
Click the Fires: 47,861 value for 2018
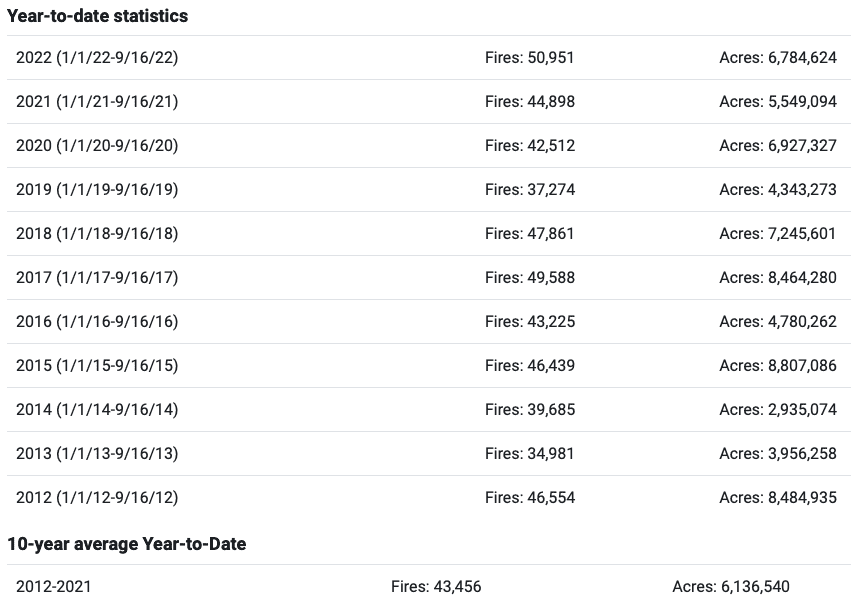tap(530, 233)
